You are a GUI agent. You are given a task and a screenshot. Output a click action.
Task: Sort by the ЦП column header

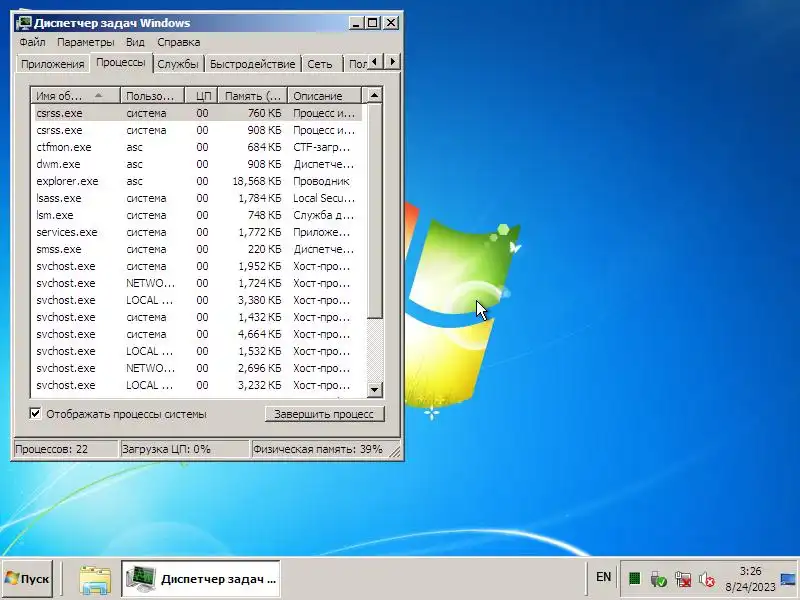202,96
